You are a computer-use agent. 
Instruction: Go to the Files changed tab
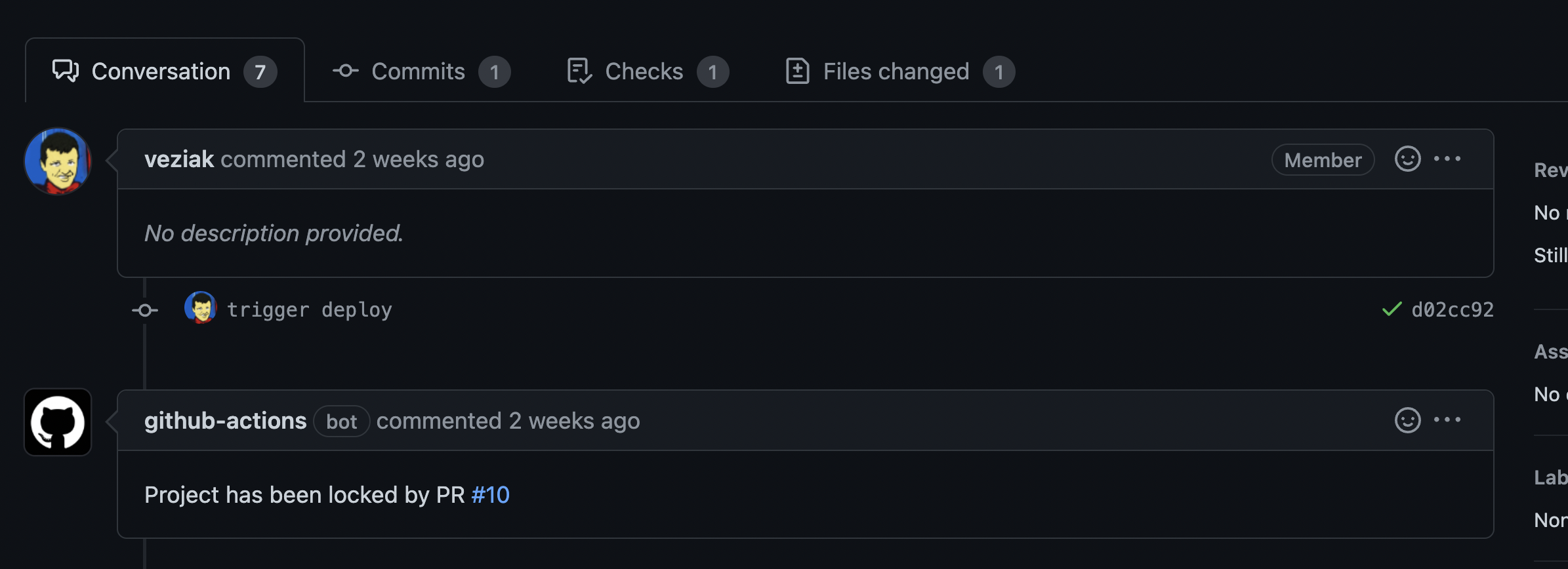coord(896,71)
